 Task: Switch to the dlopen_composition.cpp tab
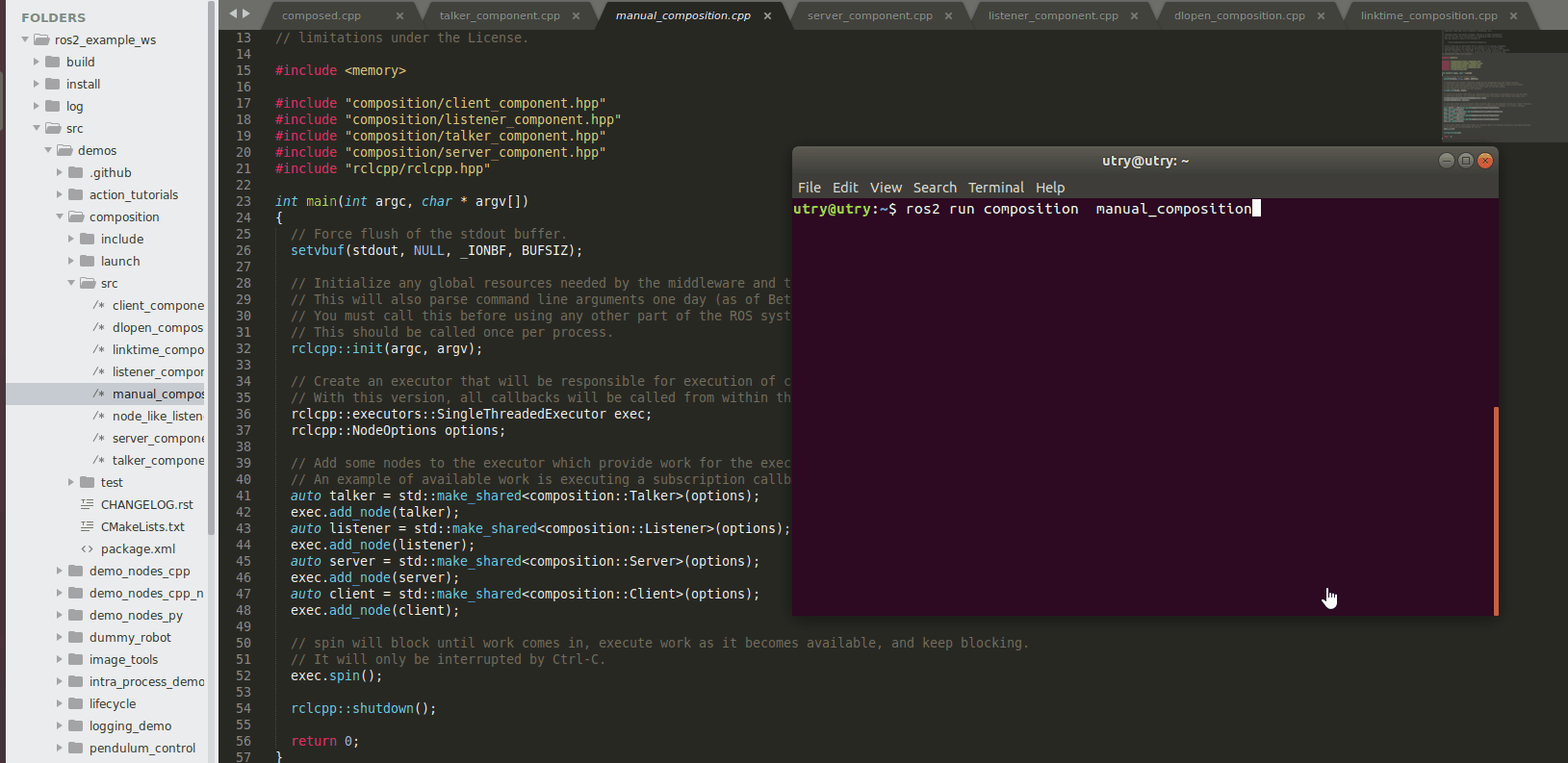(x=1239, y=15)
